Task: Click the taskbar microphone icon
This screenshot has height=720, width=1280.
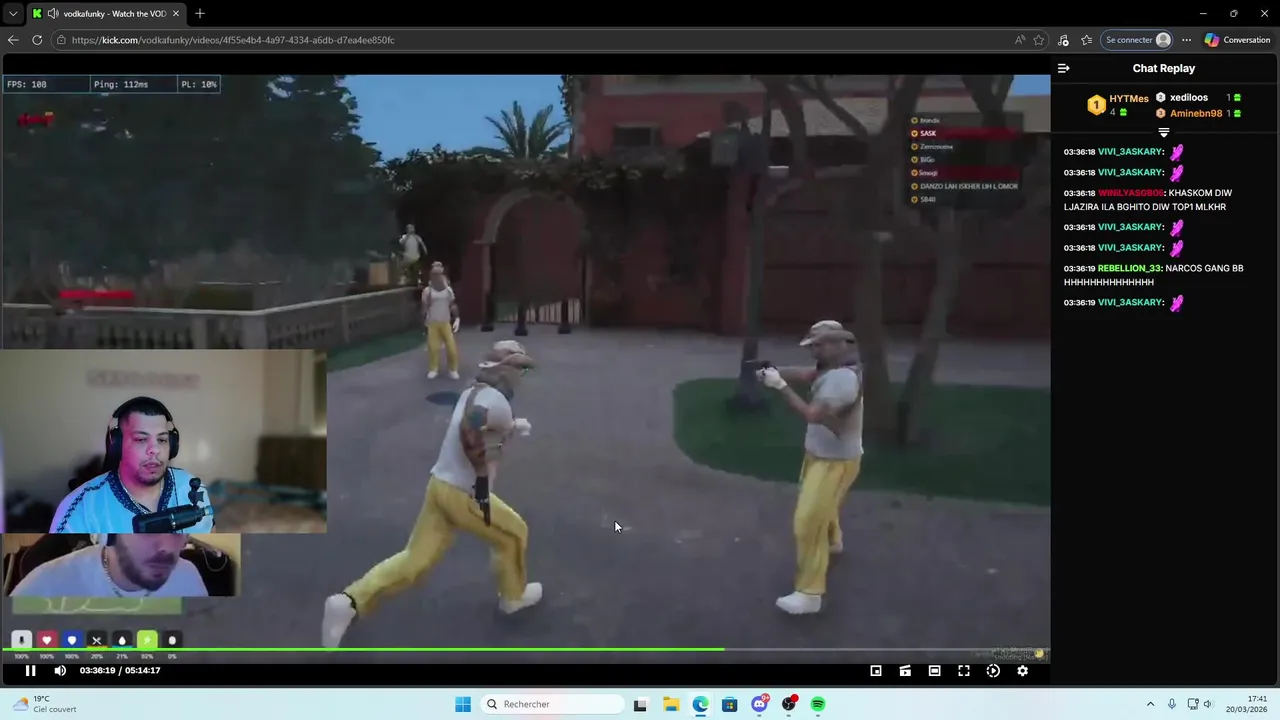Action: pos(1172,704)
